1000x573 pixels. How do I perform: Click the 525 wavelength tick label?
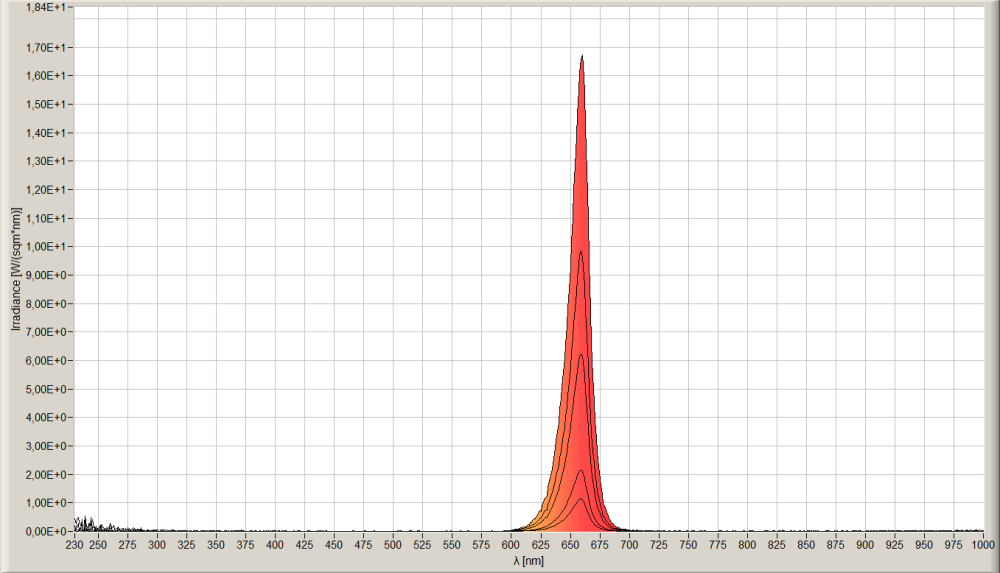pos(422,545)
